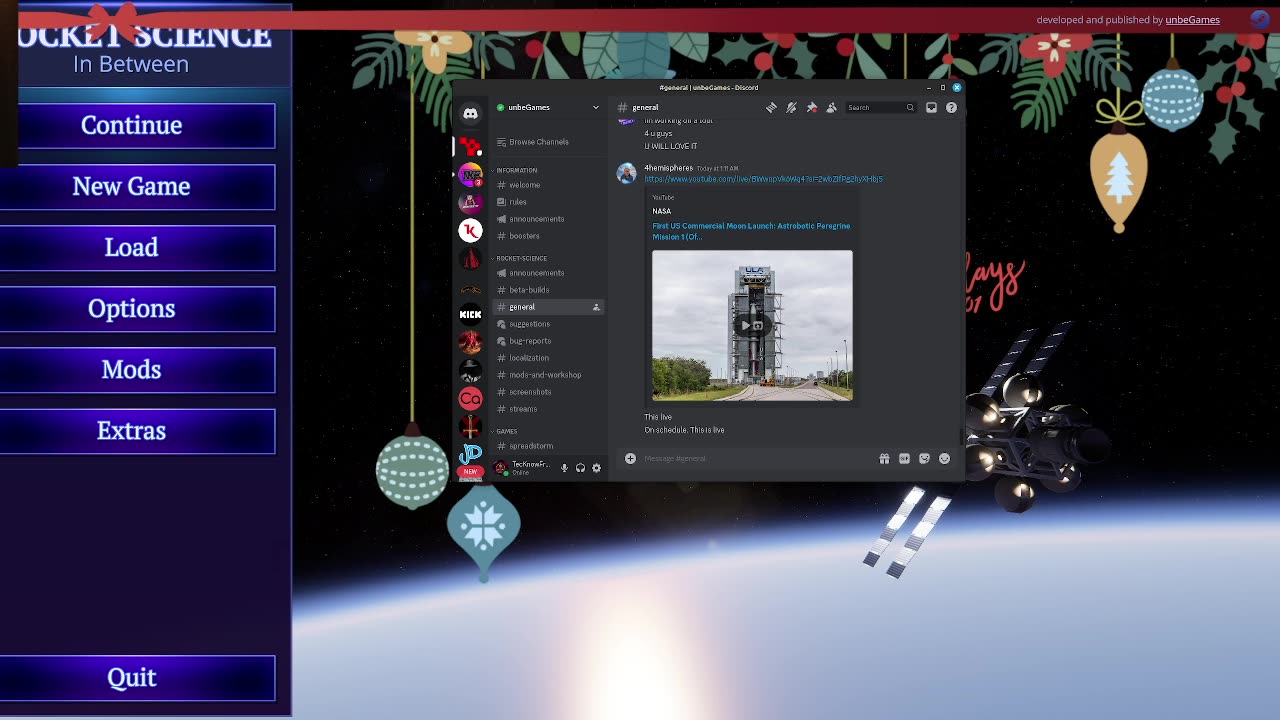
Task: Collapse the INFORMATION channel category
Action: tap(517, 170)
